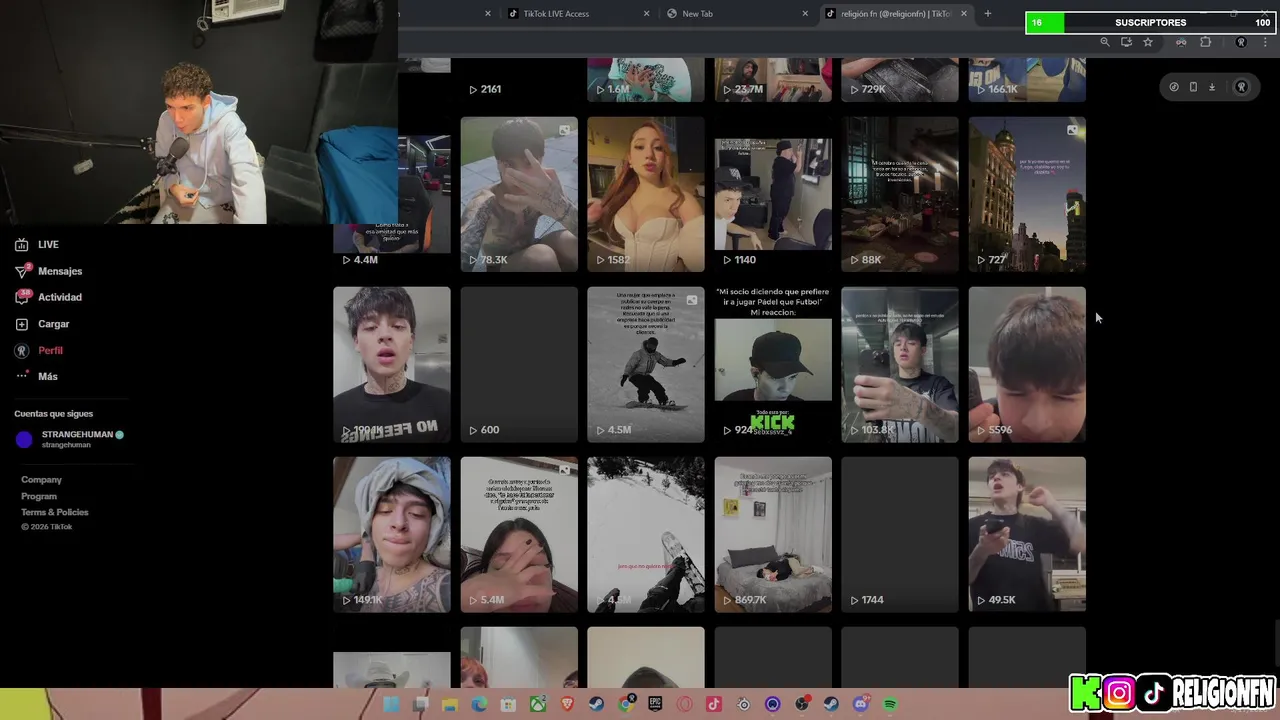Viewport: 1280px width, 720px height.
Task: Click the browser zoom magnifier icon
Action: (x=1105, y=42)
